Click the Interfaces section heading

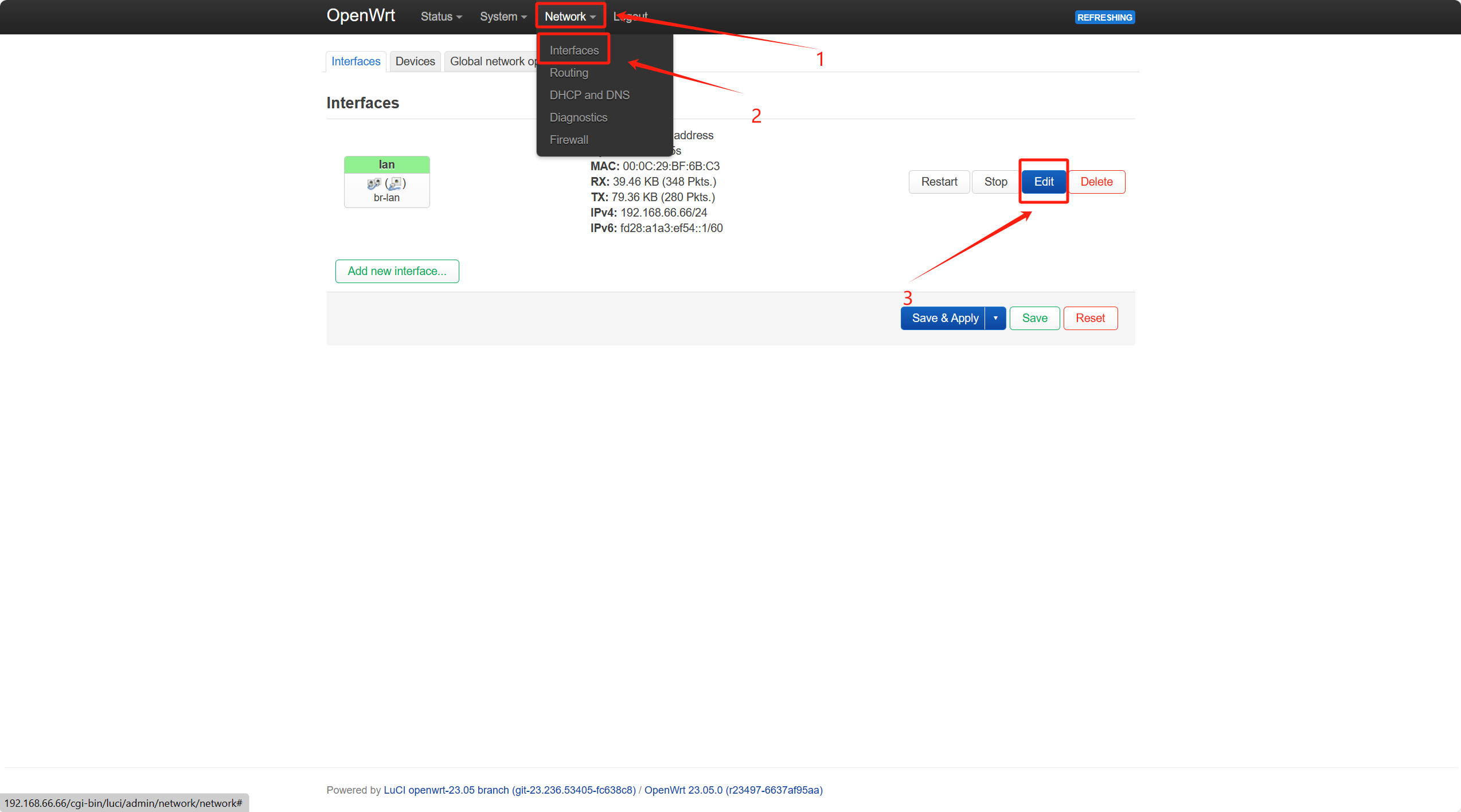[362, 103]
